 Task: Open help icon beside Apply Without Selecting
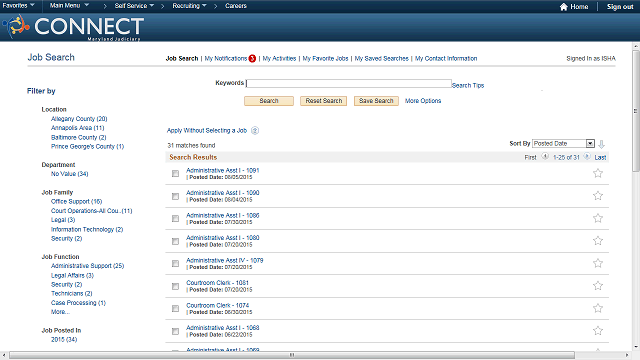click(255, 131)
